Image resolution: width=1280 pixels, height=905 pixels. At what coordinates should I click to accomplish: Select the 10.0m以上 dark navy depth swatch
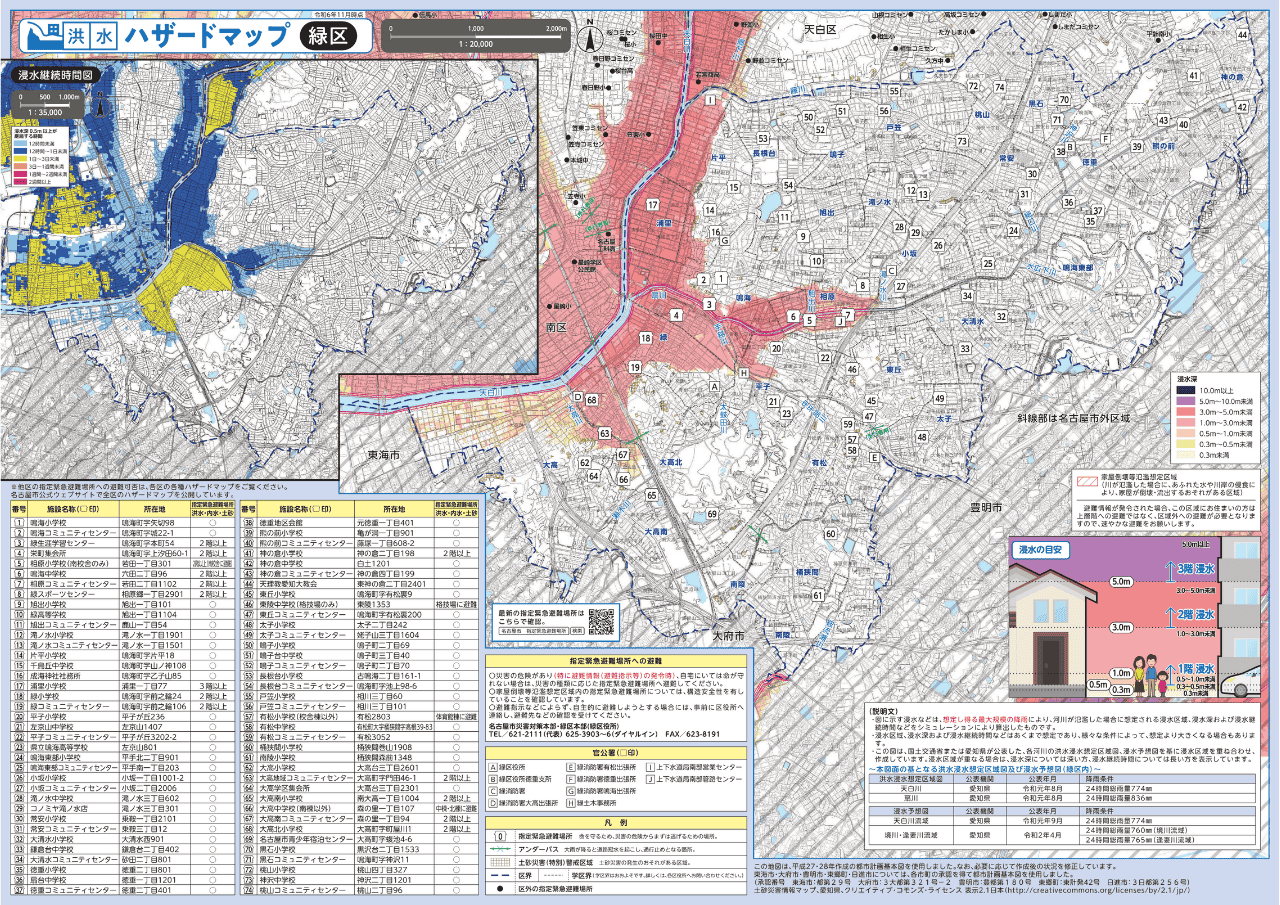[1187, 389]
